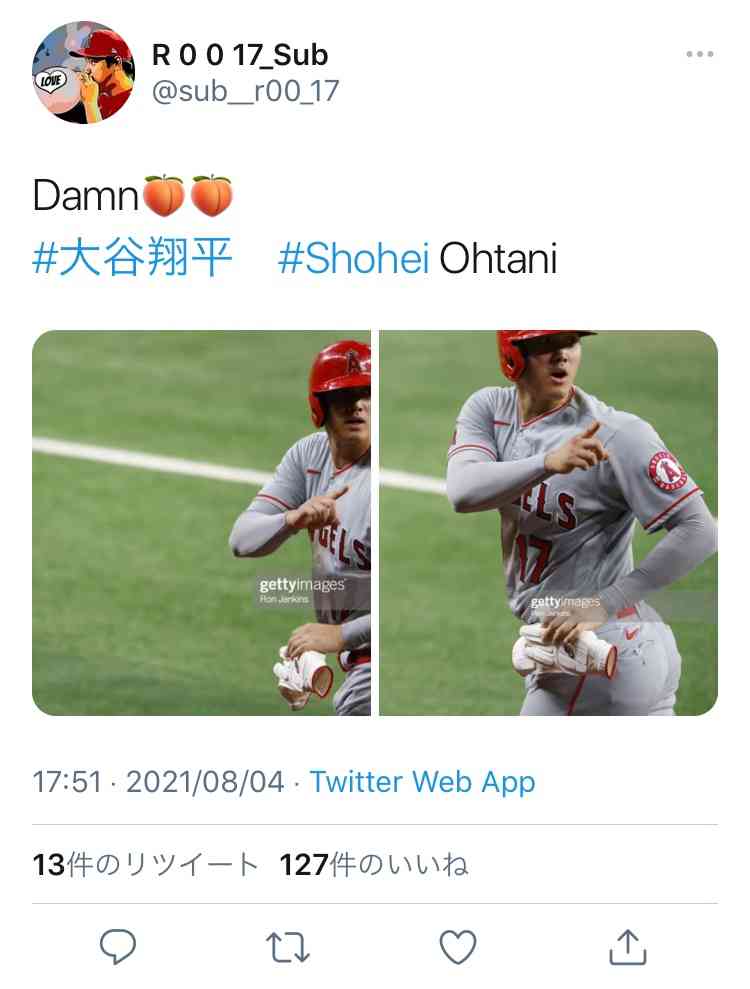This screenshot has width=750, height=989.
Task: Click the first peach emoji
Action: pos(164,196)
